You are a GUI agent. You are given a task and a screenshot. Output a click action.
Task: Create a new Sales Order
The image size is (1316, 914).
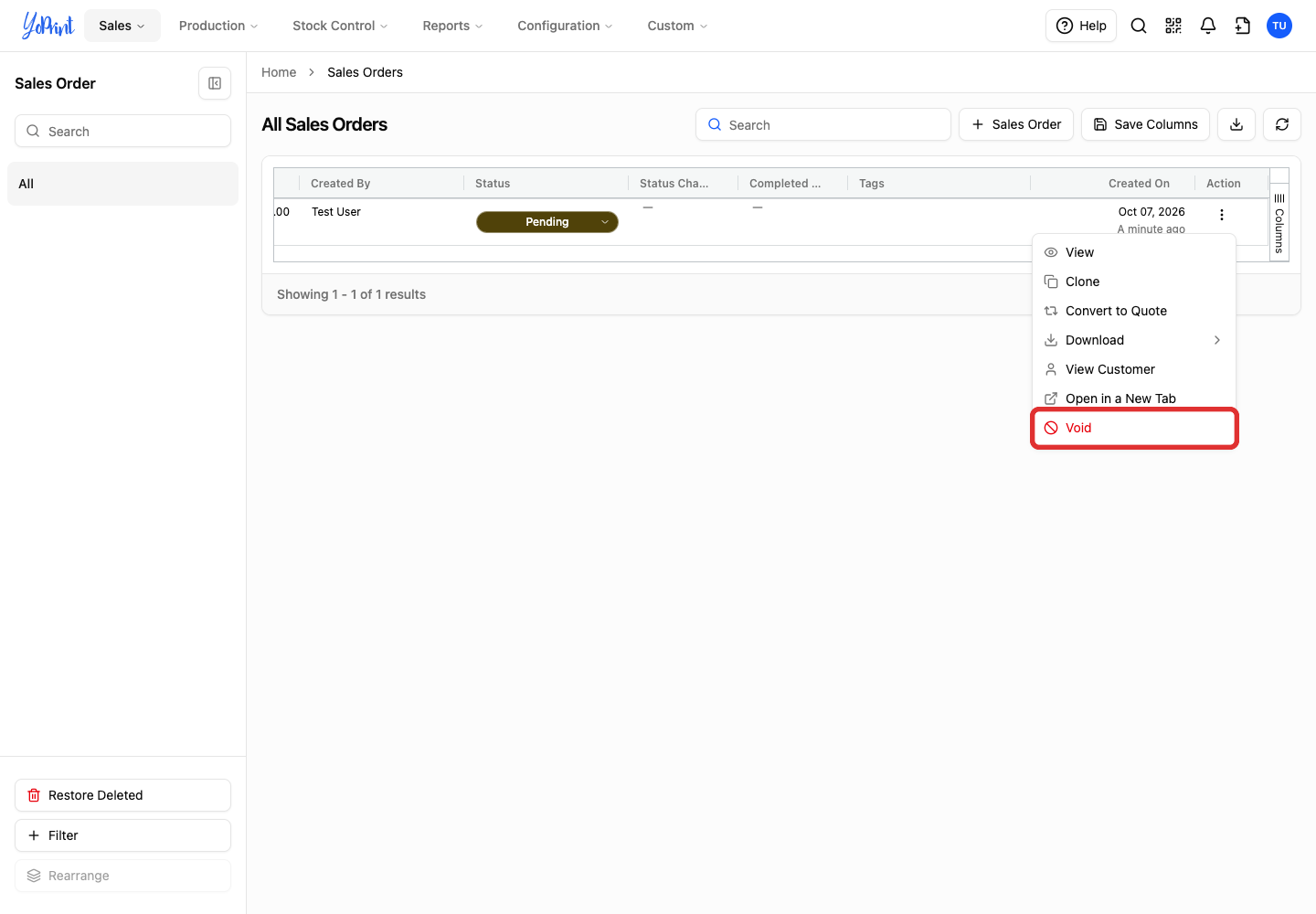tap(1016, 124)
